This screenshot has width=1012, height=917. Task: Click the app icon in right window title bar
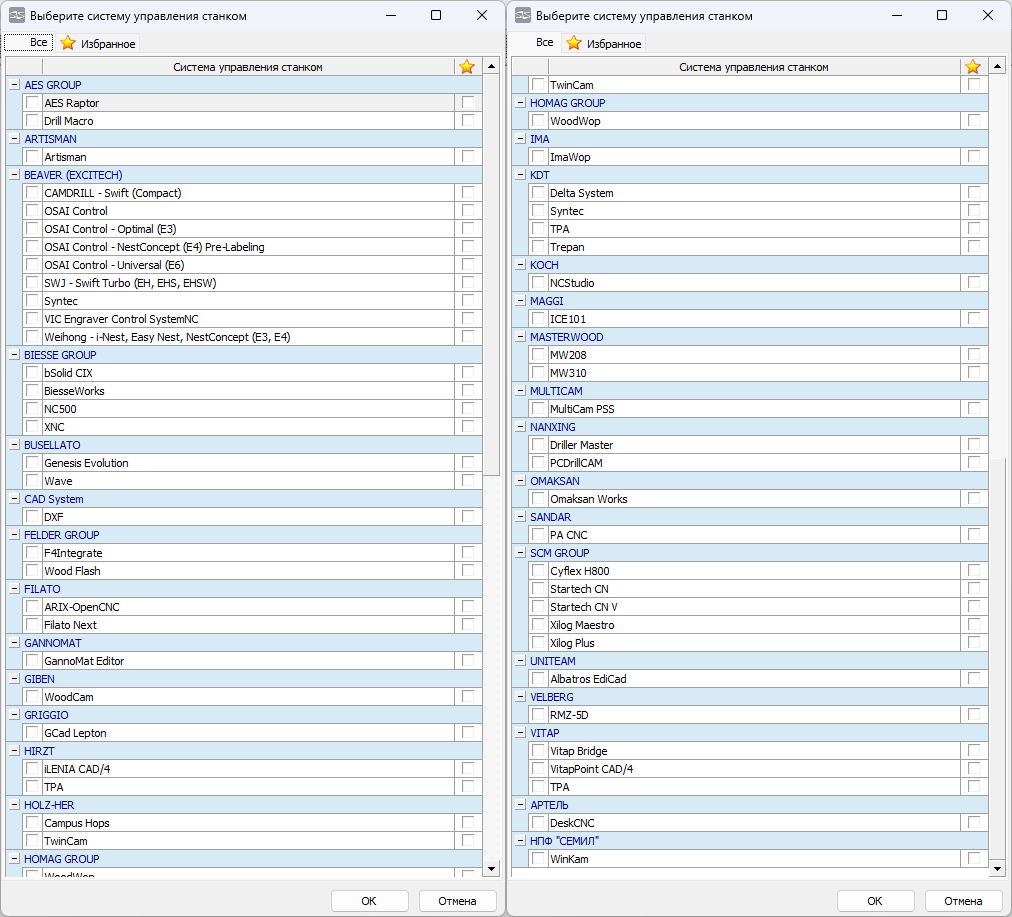point(523,16)
